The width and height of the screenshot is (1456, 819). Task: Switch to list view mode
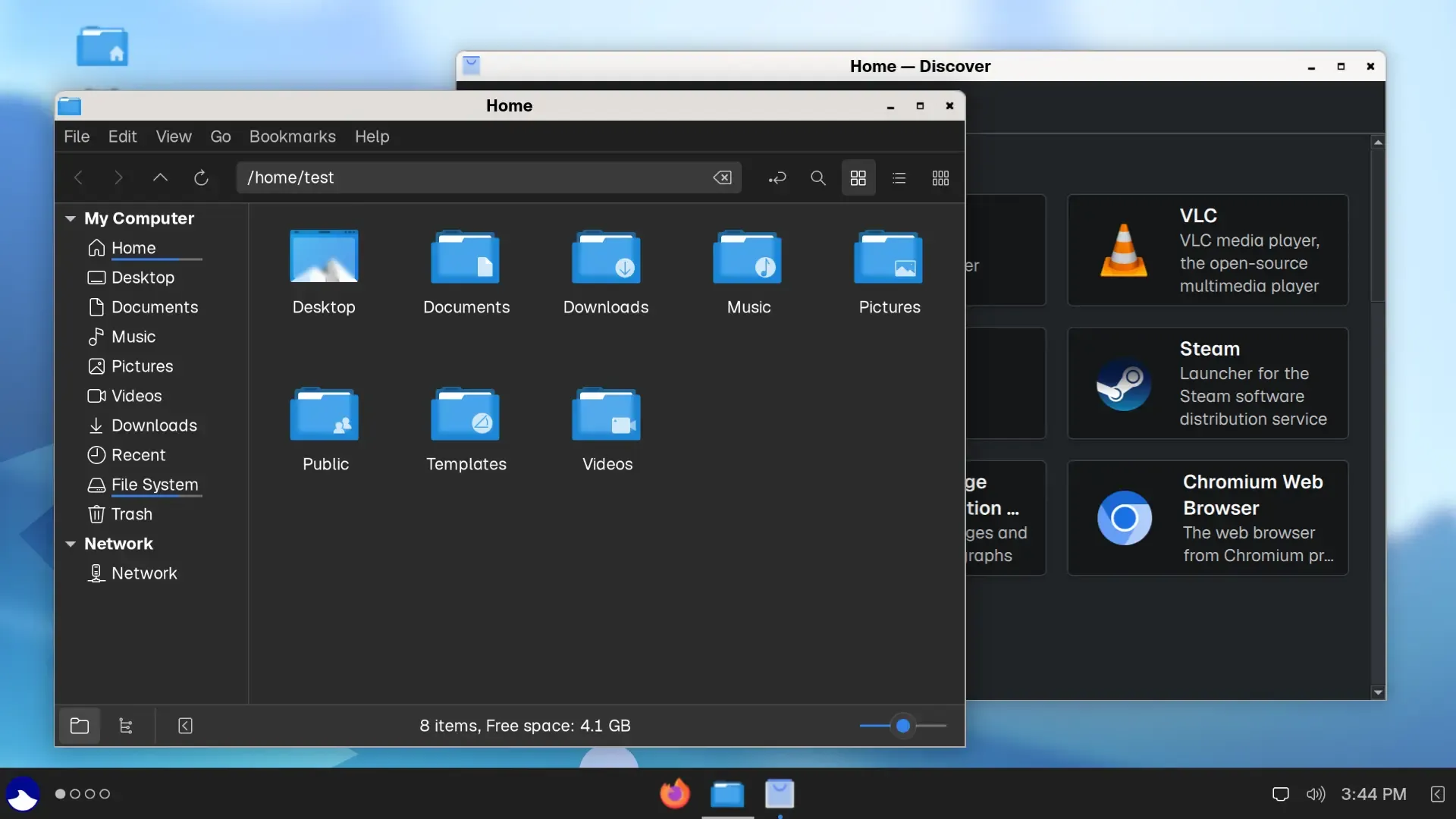[x=899, y=177]
